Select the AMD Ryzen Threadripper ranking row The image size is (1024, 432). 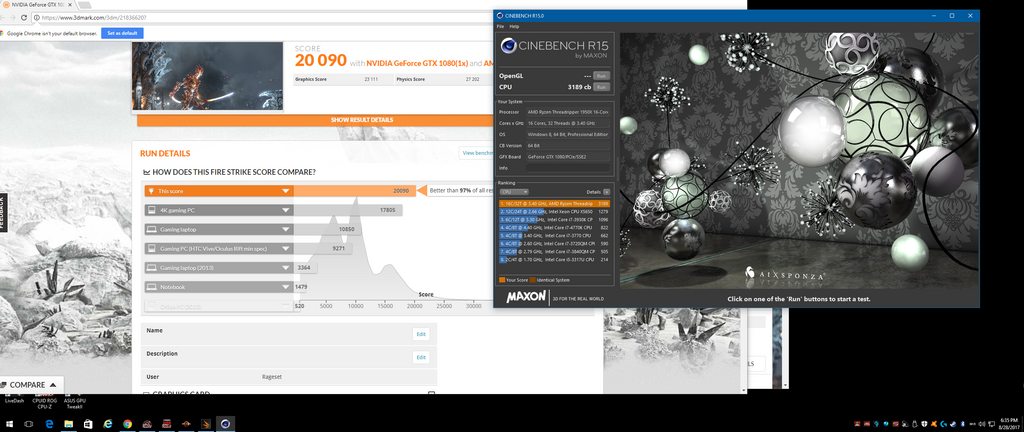(x=554, y=204)
